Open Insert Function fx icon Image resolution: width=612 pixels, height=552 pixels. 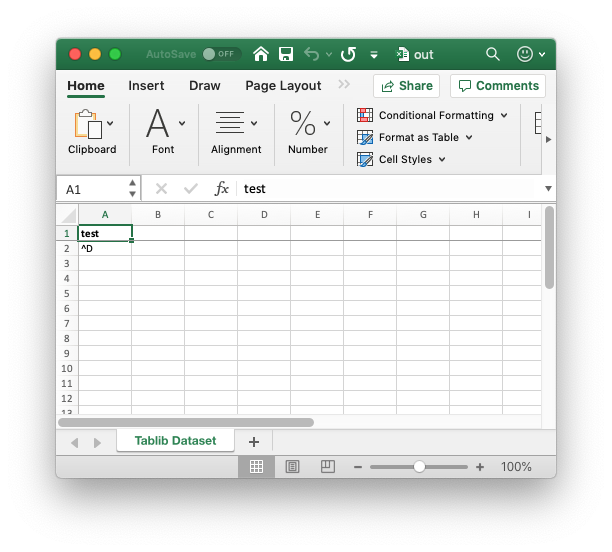[x=221, y=189]
